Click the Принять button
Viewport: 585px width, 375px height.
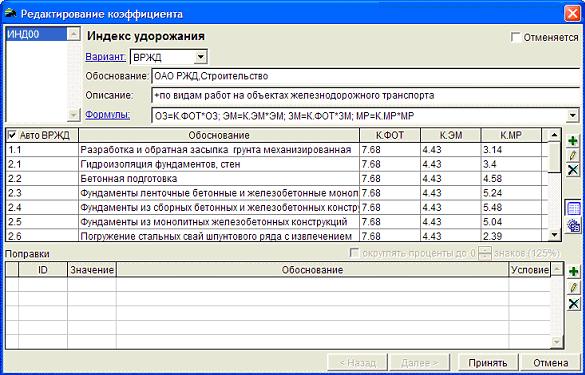point(488,363)
